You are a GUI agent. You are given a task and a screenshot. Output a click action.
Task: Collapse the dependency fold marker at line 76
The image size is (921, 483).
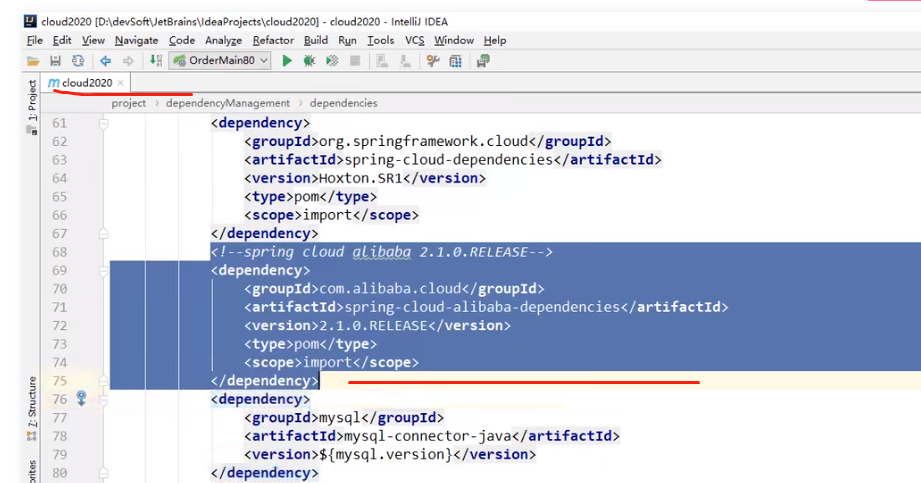pyautogui.click(x=103, y=400)
